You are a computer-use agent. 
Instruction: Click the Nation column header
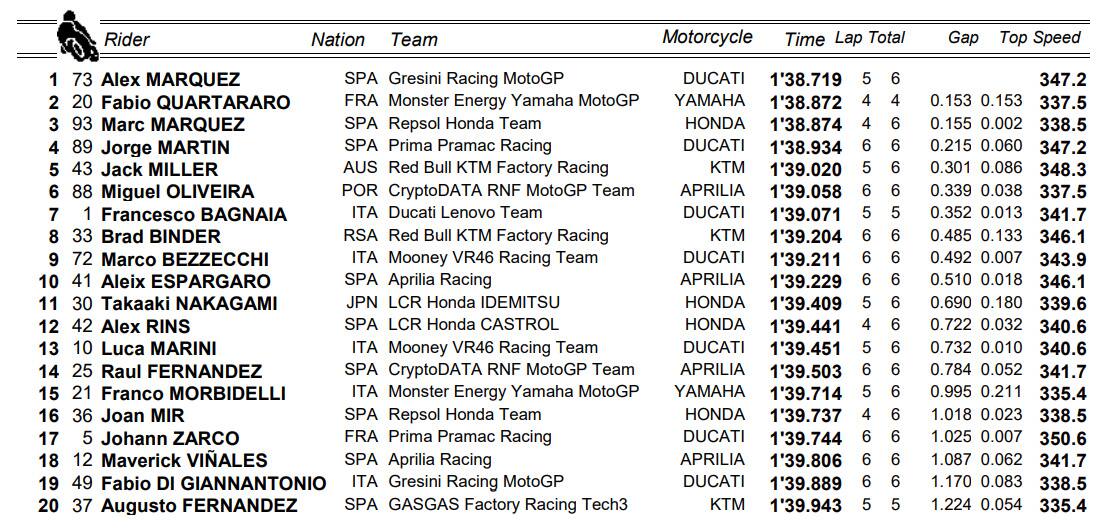click(x=338, y=40)
